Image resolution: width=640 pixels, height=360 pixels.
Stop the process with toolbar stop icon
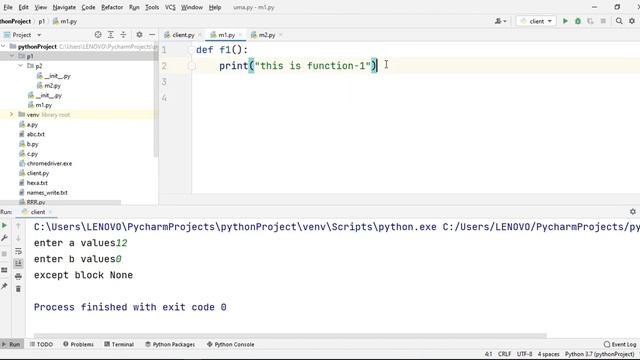pos(603,21)
